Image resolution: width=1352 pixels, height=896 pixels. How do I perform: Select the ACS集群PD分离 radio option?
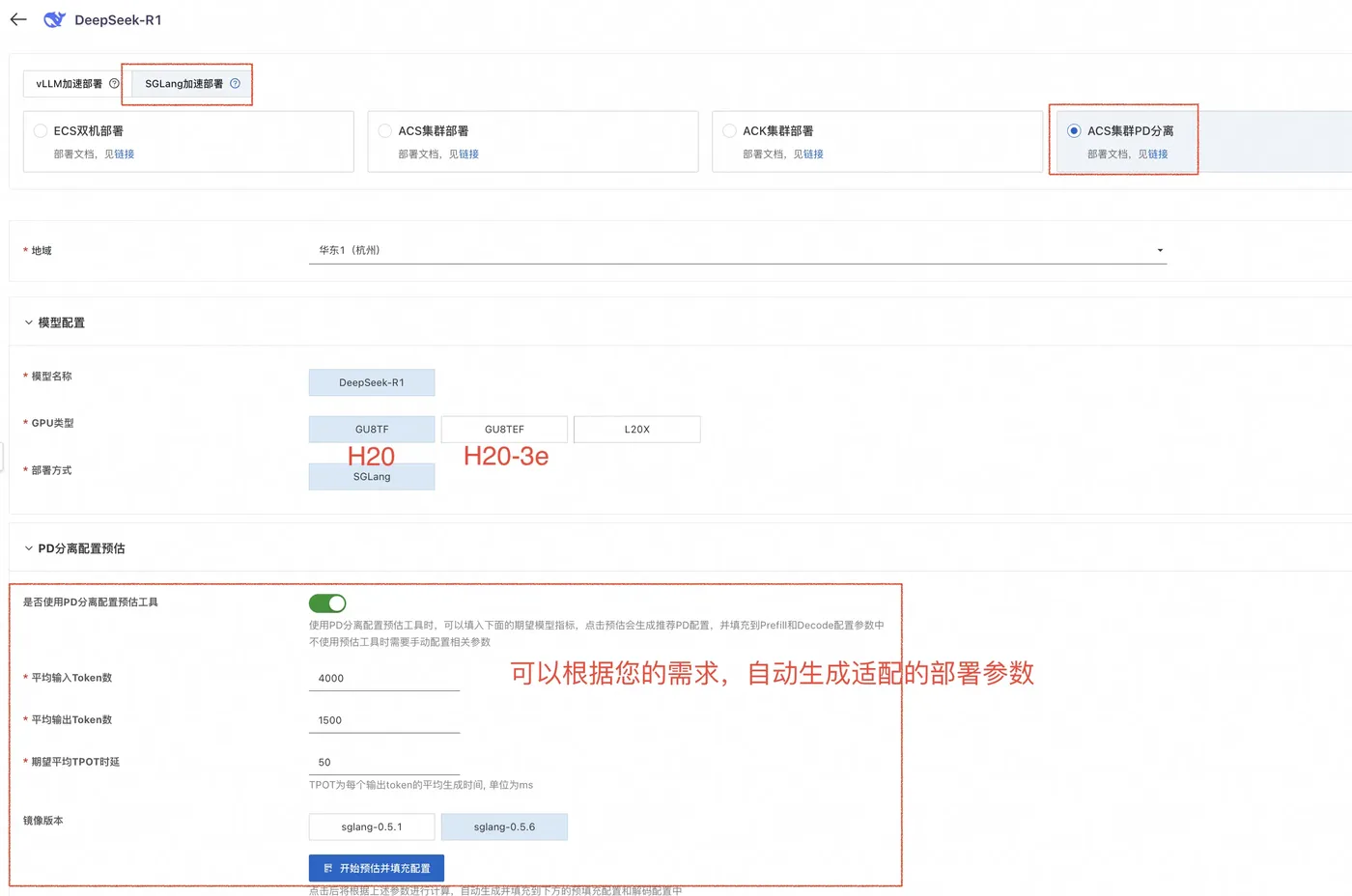pos(1074,131)
